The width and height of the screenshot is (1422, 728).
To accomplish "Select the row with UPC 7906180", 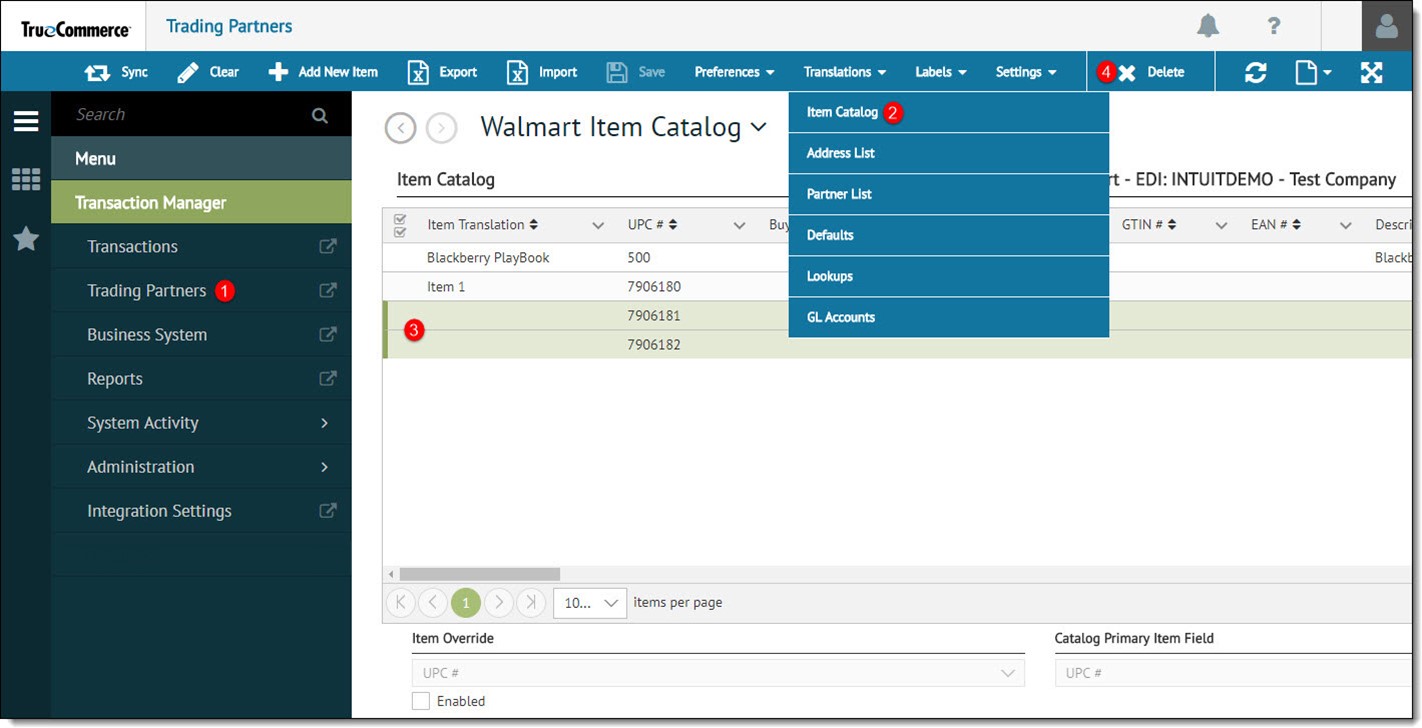I will click(x=897, y=286).
